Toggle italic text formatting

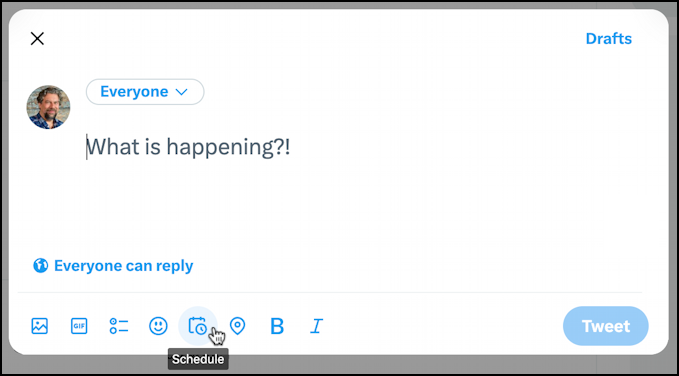click(317, 326)
